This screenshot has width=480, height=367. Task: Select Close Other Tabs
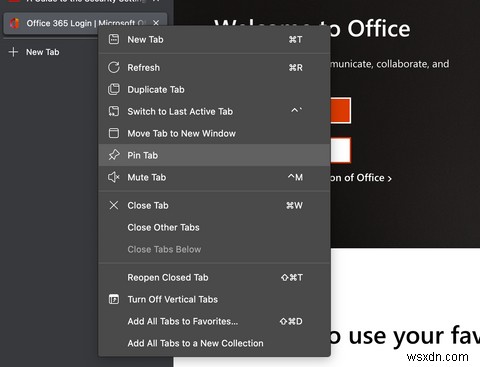(x=214, y=227)
